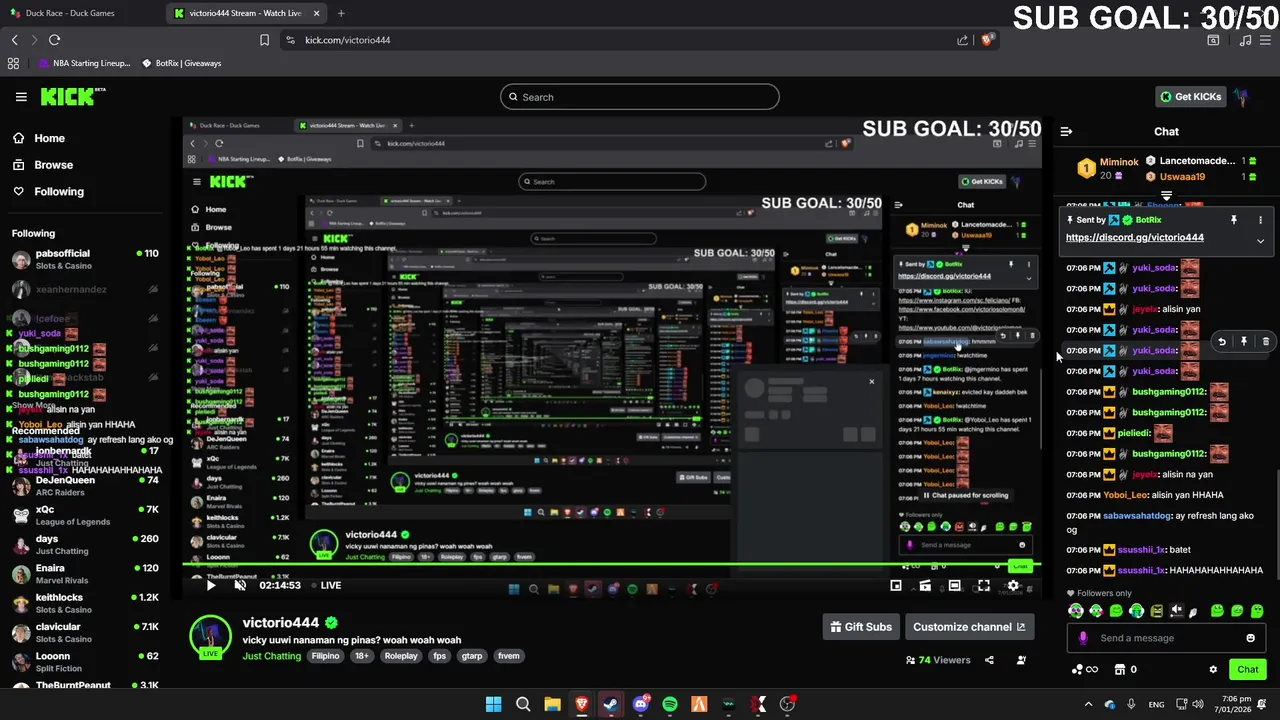Click the user icon beside share

[x=1021, y=660]
